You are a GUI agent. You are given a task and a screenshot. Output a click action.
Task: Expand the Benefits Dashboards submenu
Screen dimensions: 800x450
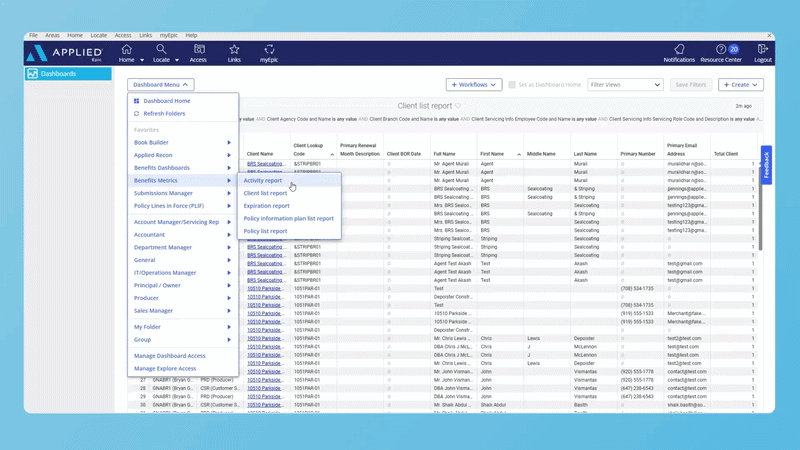(183, 168)
